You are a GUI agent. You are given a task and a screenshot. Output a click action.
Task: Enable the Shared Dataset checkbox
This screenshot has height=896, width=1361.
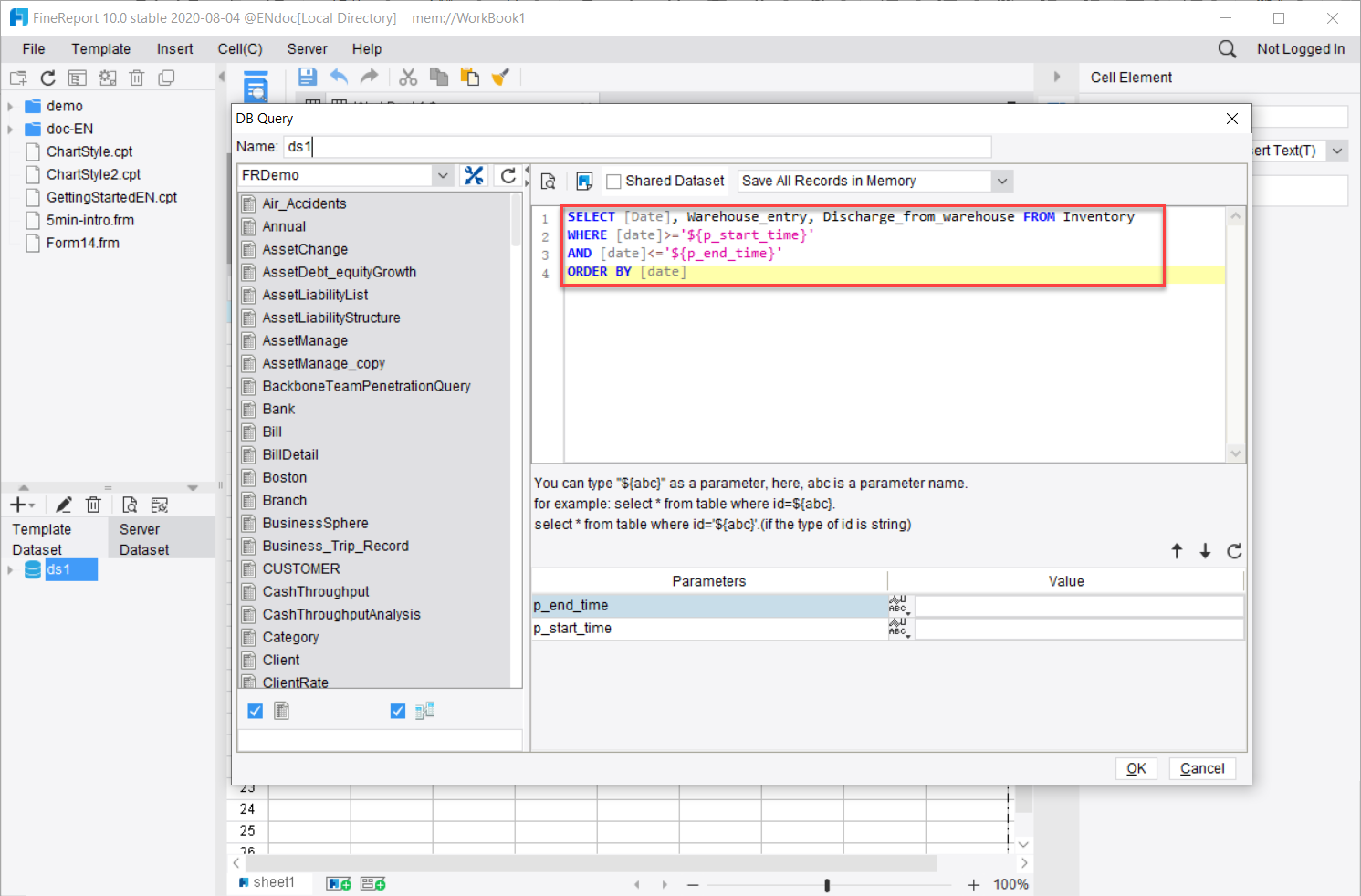pos(613,181)
